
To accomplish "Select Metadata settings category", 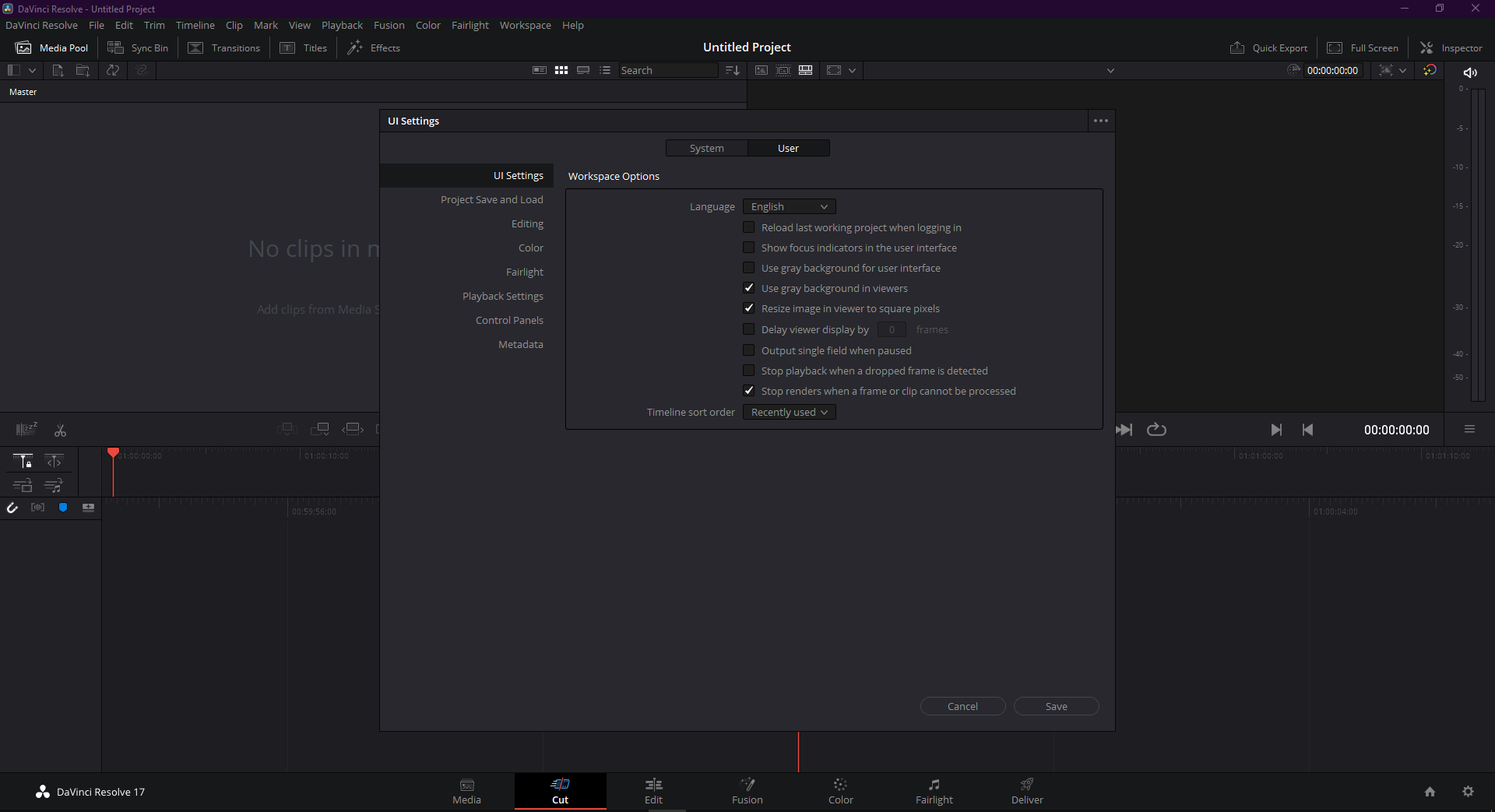I will [x=521, y=345].
